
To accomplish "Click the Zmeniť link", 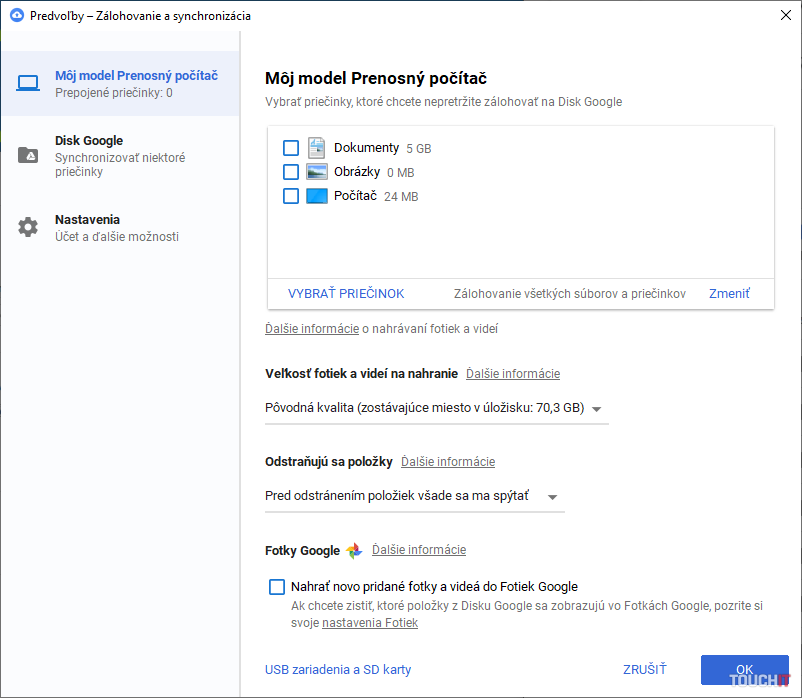I will (x=729, y=294).
